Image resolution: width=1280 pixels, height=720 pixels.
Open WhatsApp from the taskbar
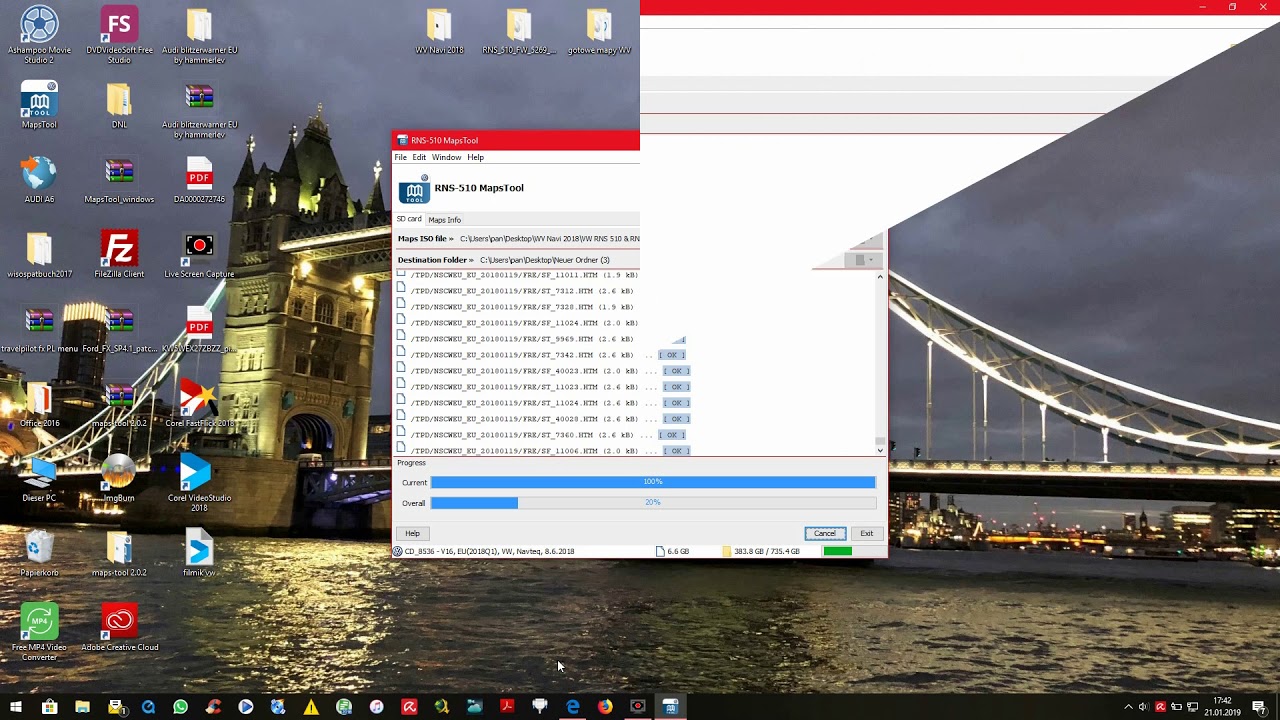coord(180,707)
